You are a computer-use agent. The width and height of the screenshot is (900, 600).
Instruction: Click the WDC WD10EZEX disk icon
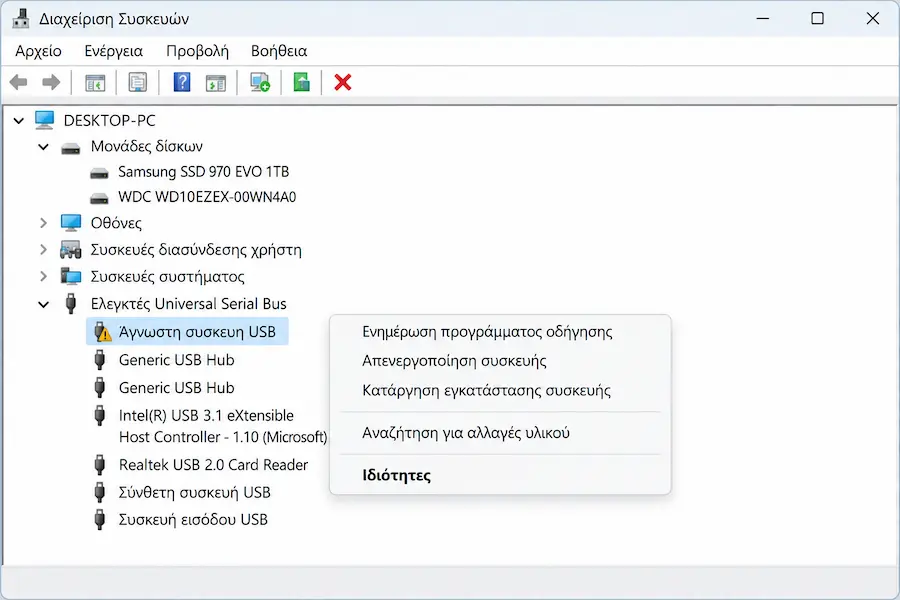(x=99, y=198)
